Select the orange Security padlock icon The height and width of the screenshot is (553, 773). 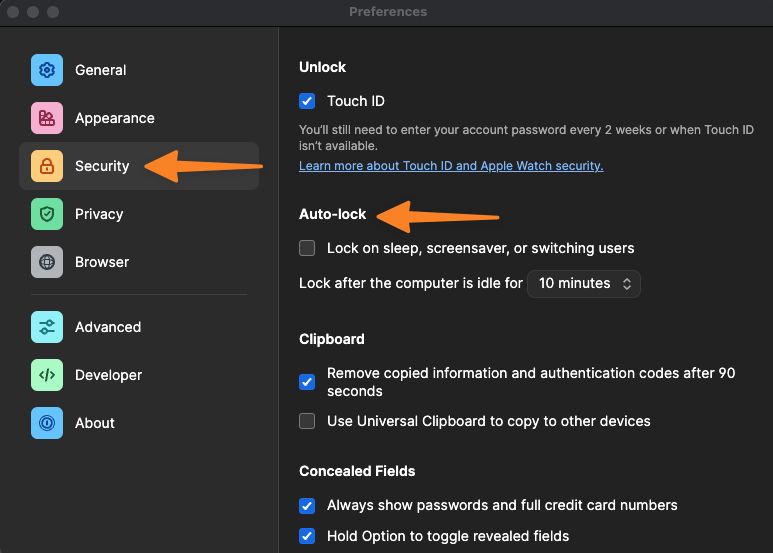47,166
